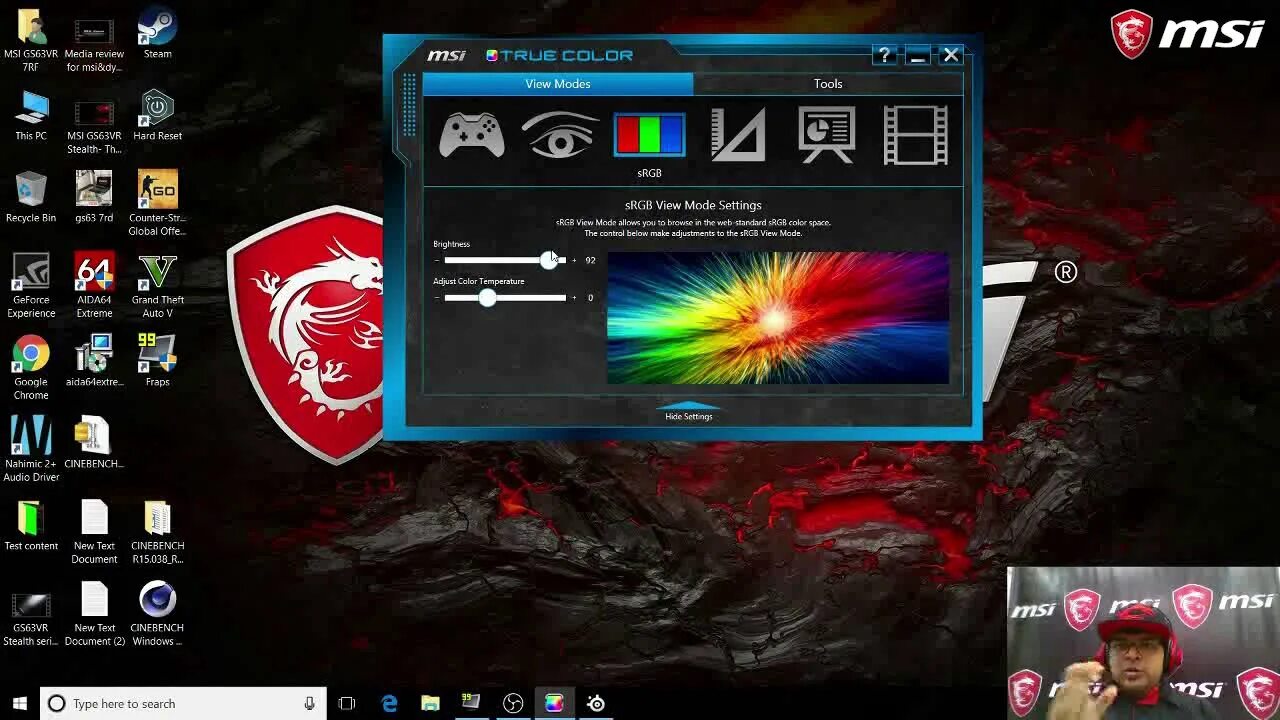Select the Gamer view mode controller icon
Image resolution: width=1280 pixels, height=720 pixels.
[471, 135]
